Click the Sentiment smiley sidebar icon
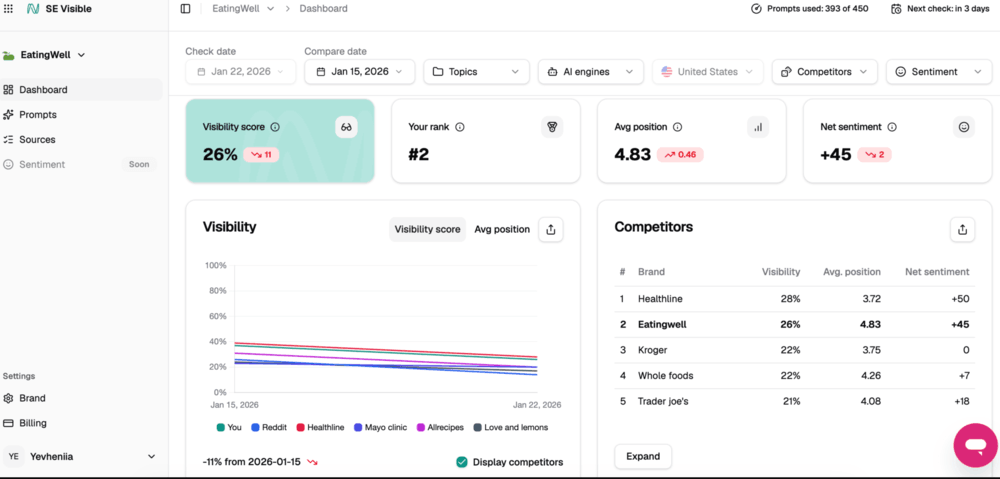The image size is (1000, 479). 8,165
